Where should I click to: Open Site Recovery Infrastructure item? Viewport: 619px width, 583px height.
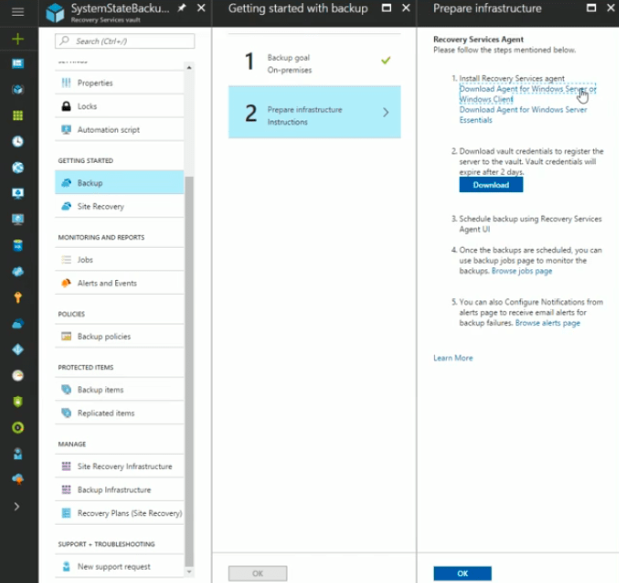[119, 466]
